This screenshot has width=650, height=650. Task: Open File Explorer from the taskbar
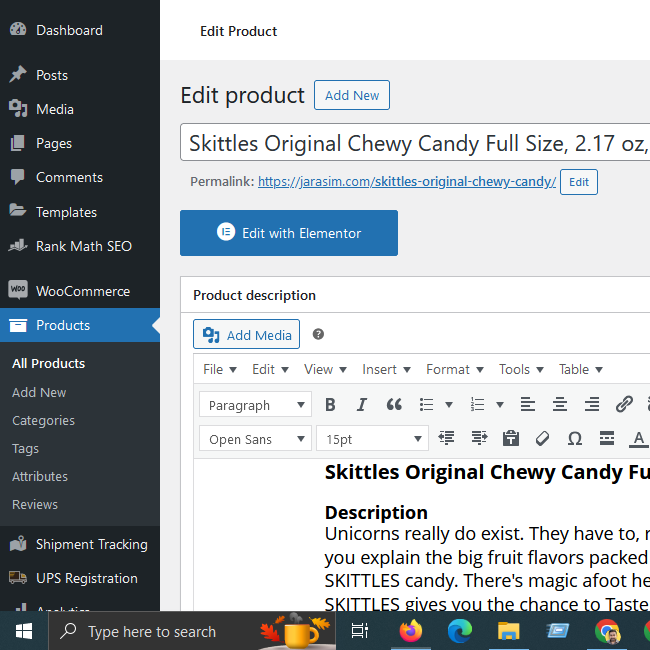(x=509, y=631)
